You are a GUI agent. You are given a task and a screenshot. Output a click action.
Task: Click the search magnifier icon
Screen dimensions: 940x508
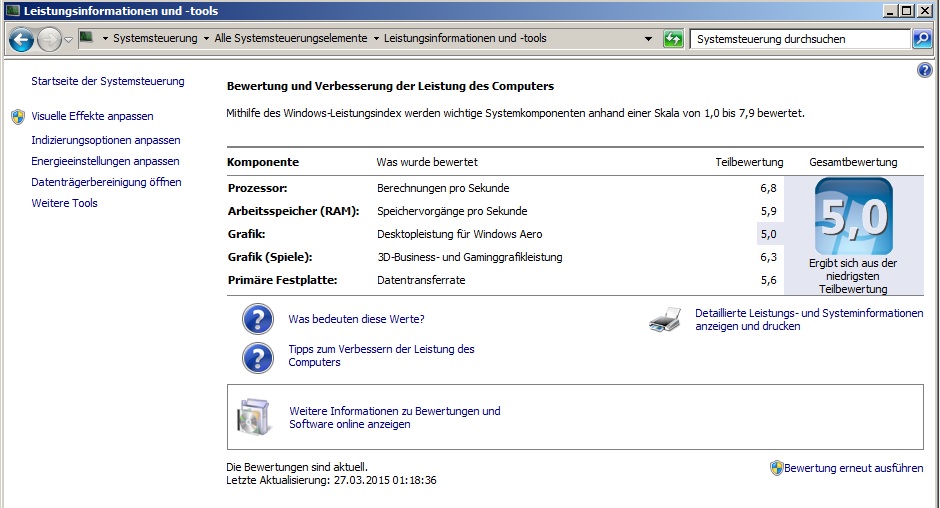tap(921, 39)
